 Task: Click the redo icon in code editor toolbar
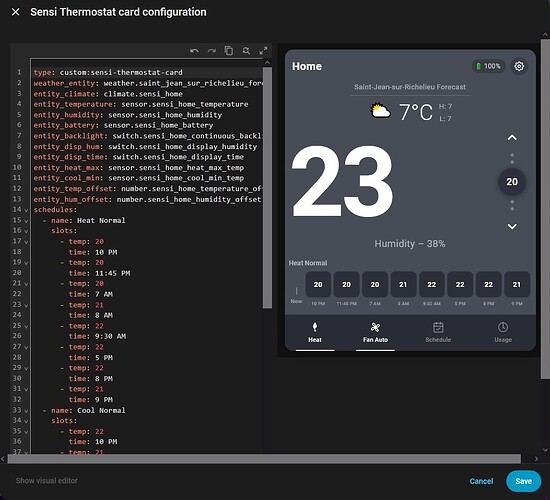point(212,51)
